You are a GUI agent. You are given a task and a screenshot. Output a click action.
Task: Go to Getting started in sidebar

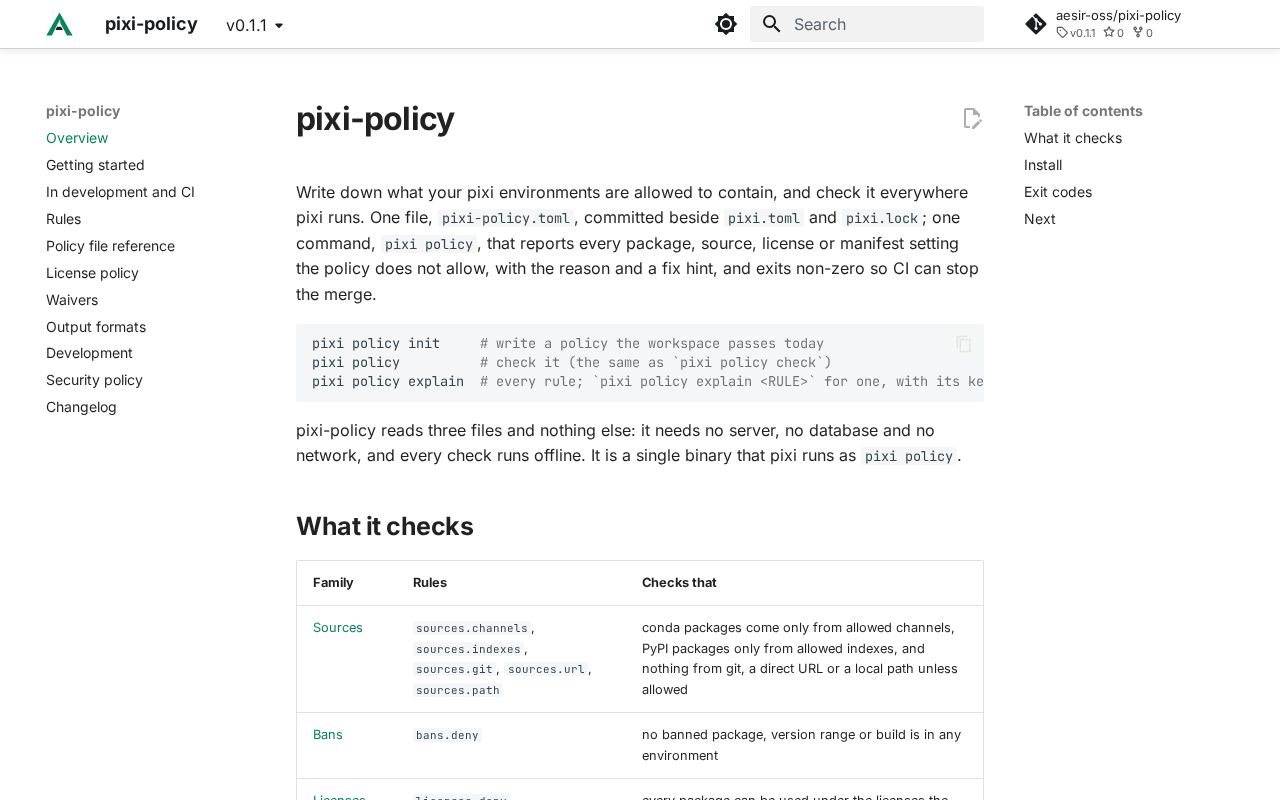(95, 165)
